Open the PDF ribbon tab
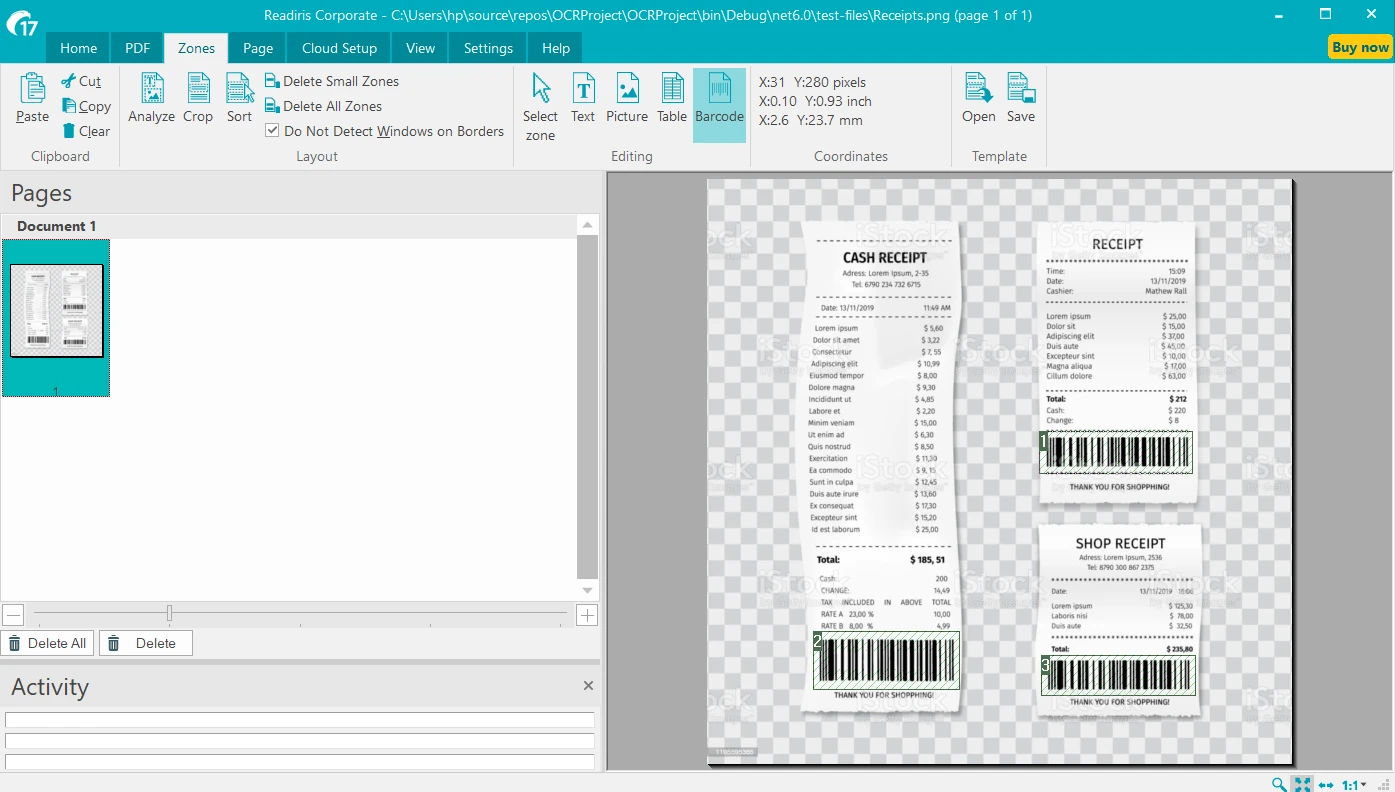This screenshot has width=1395, height=792. pyautogui.click(x=137, y=48)
